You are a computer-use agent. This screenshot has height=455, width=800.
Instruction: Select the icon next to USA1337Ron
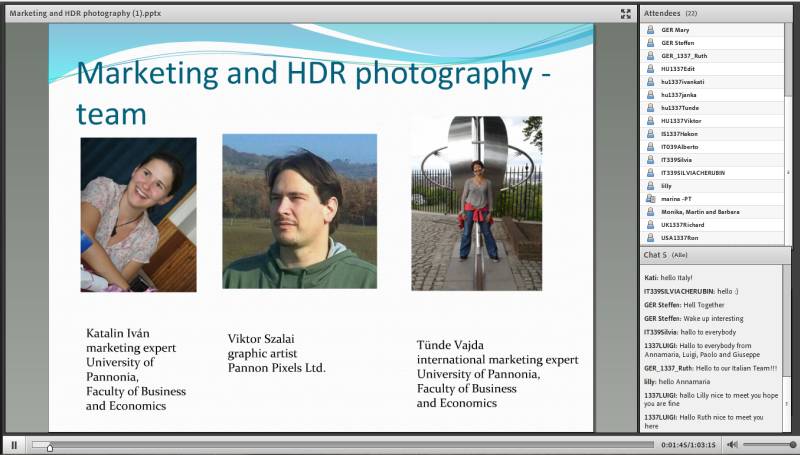point(650,238)
